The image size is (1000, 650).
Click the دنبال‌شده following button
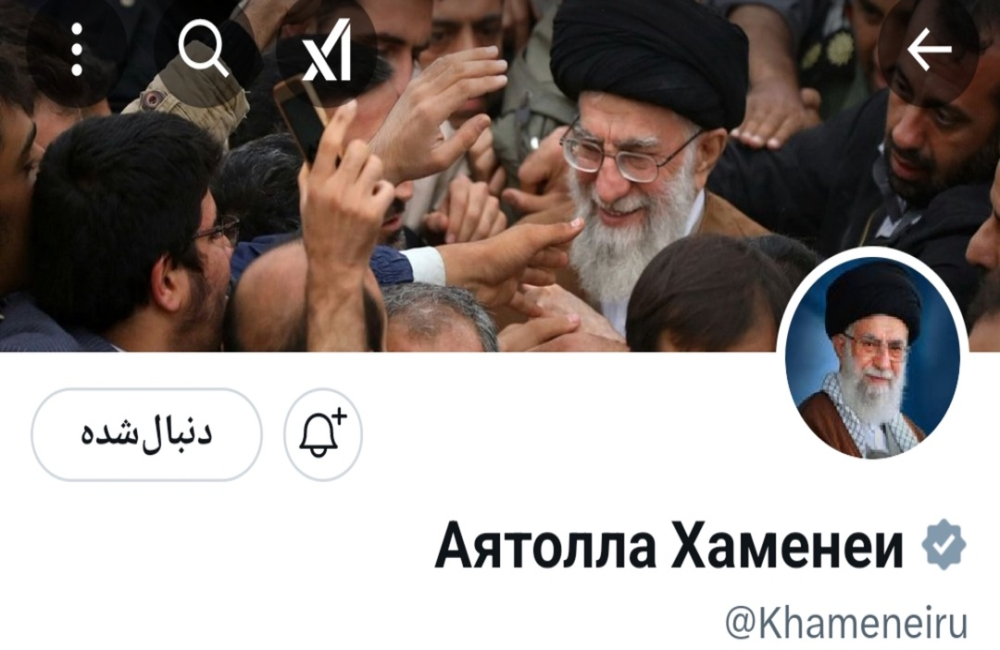pos(147,434)
